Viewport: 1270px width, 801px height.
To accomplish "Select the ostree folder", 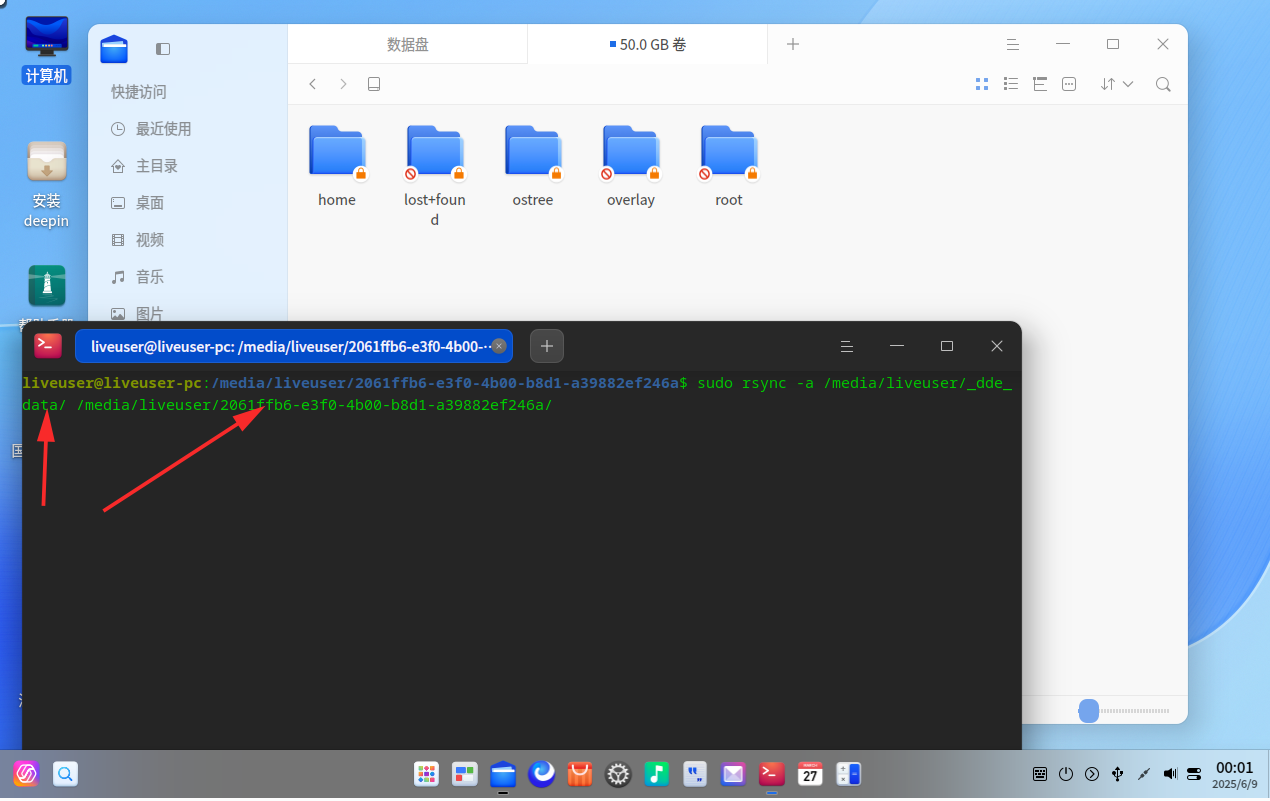I will 533,166.
